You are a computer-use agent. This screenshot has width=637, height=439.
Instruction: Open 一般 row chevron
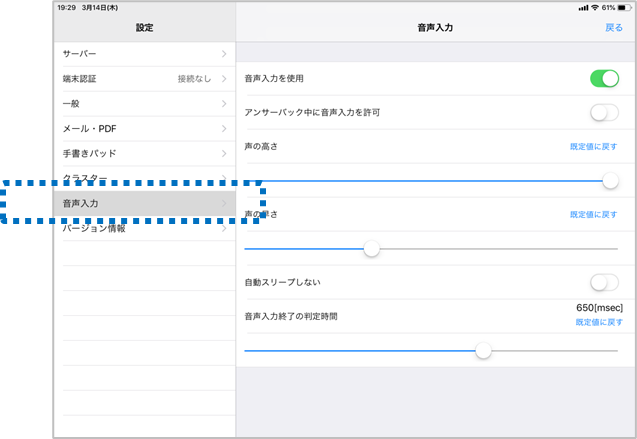(224, 103)
